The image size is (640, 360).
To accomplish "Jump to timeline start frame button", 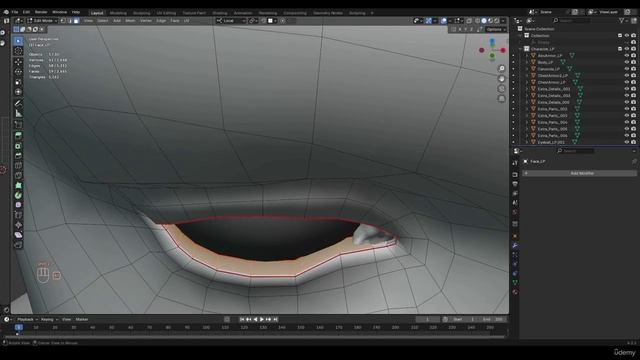I will pos(242,320).
